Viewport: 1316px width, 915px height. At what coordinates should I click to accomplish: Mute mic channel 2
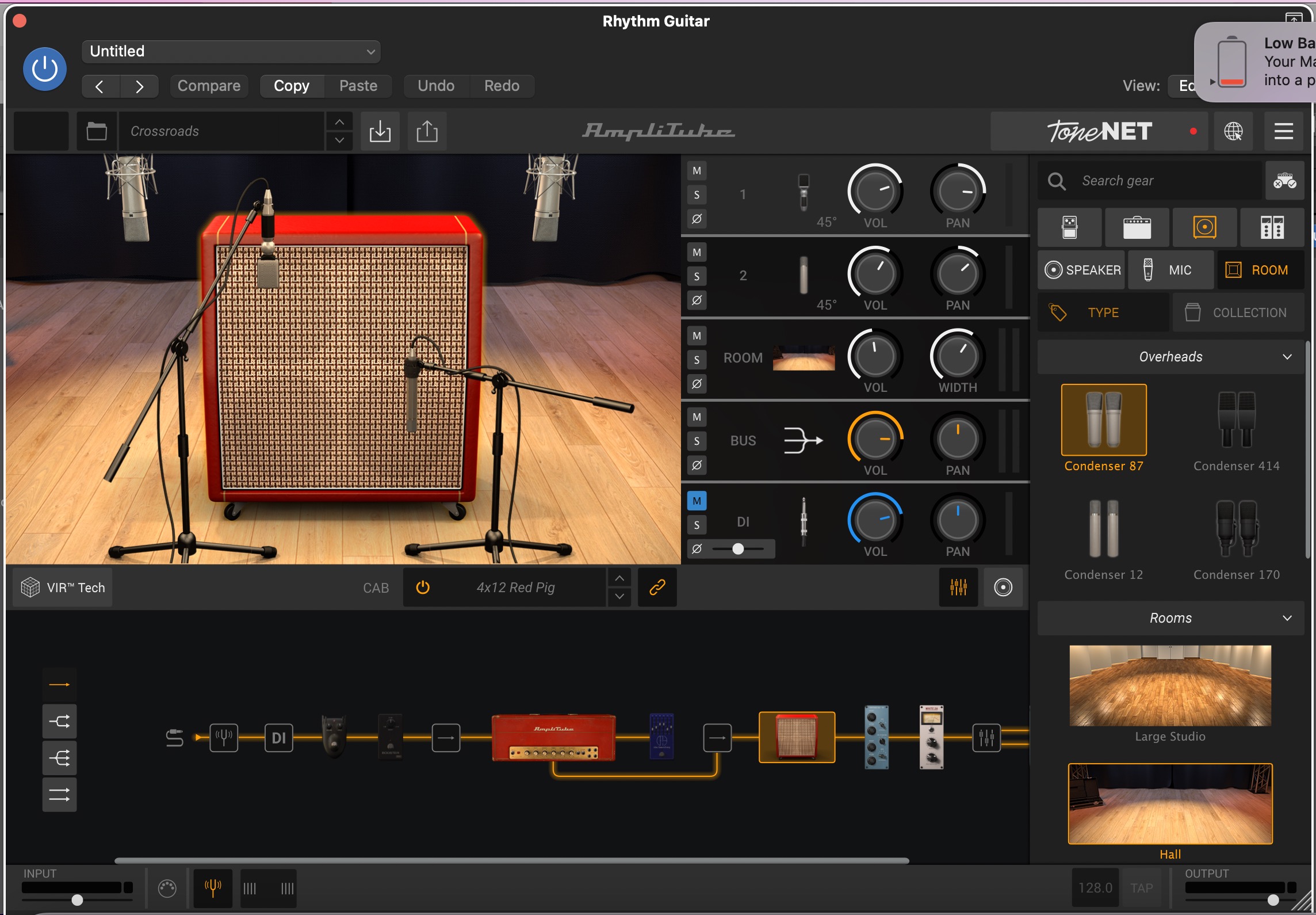pos(697,253)
